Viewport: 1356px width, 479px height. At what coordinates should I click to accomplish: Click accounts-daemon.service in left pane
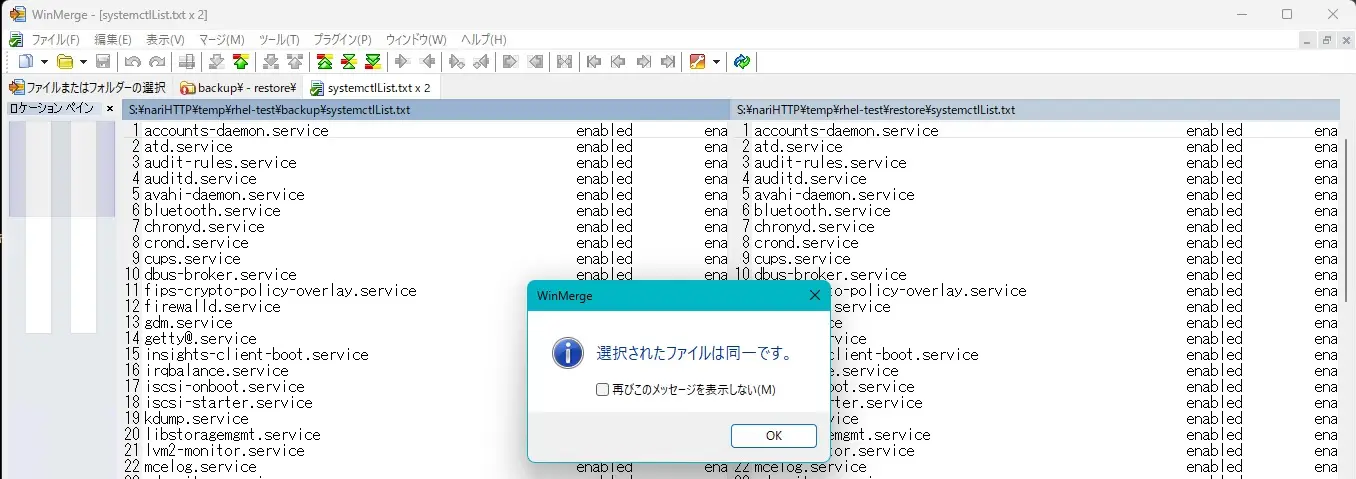point(236,130)
